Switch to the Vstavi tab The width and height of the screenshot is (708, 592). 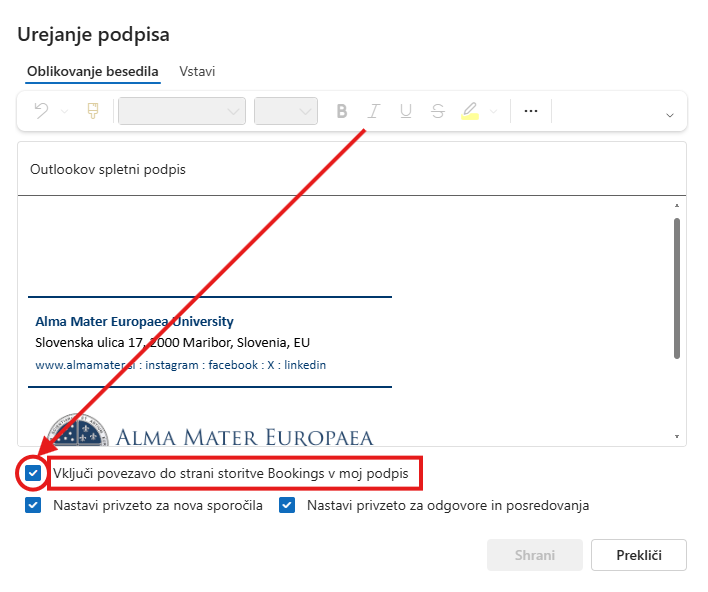(197, 71)
